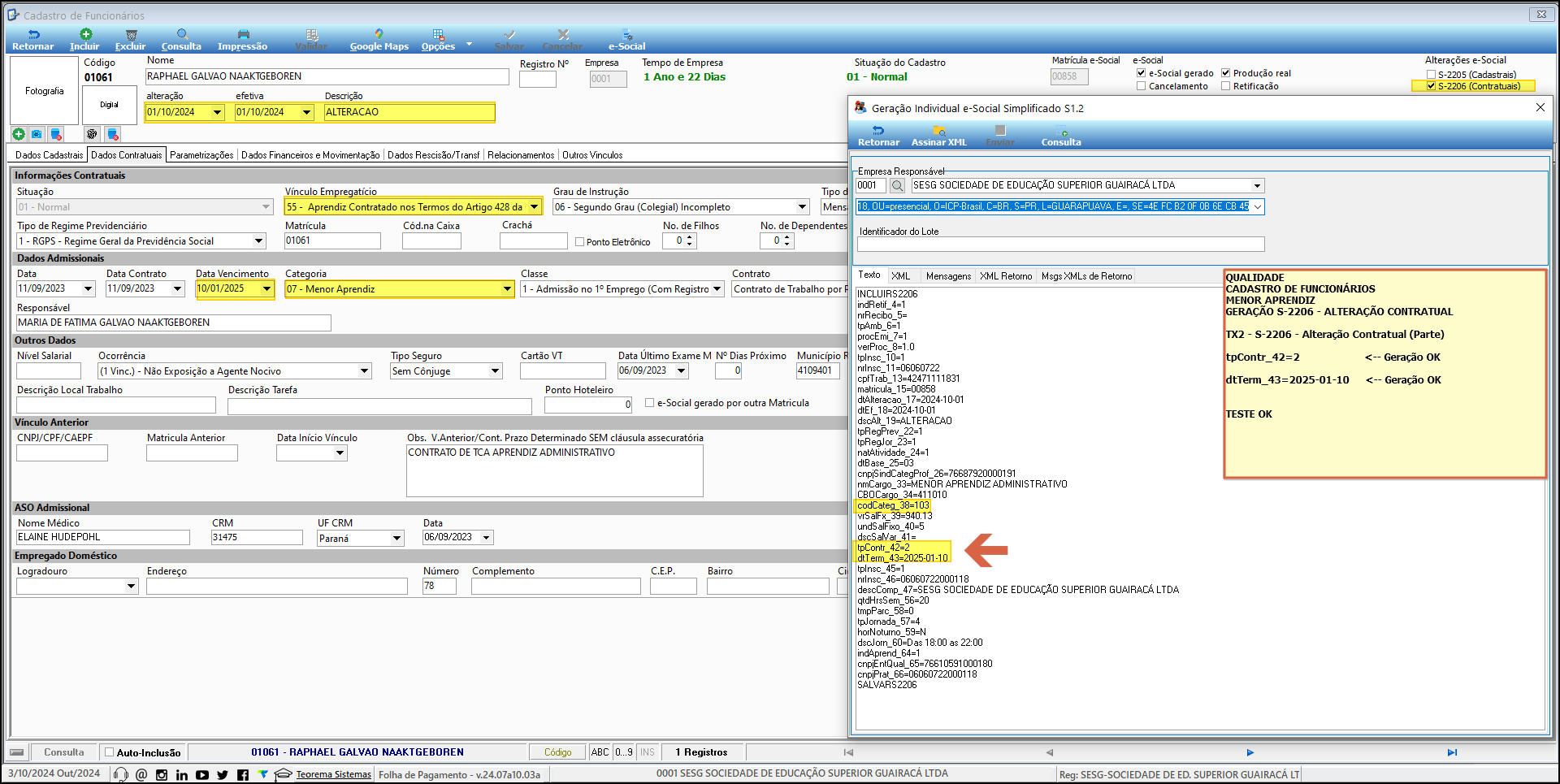Click the delete photo icon under Fotografia

(x=55, y=134)
